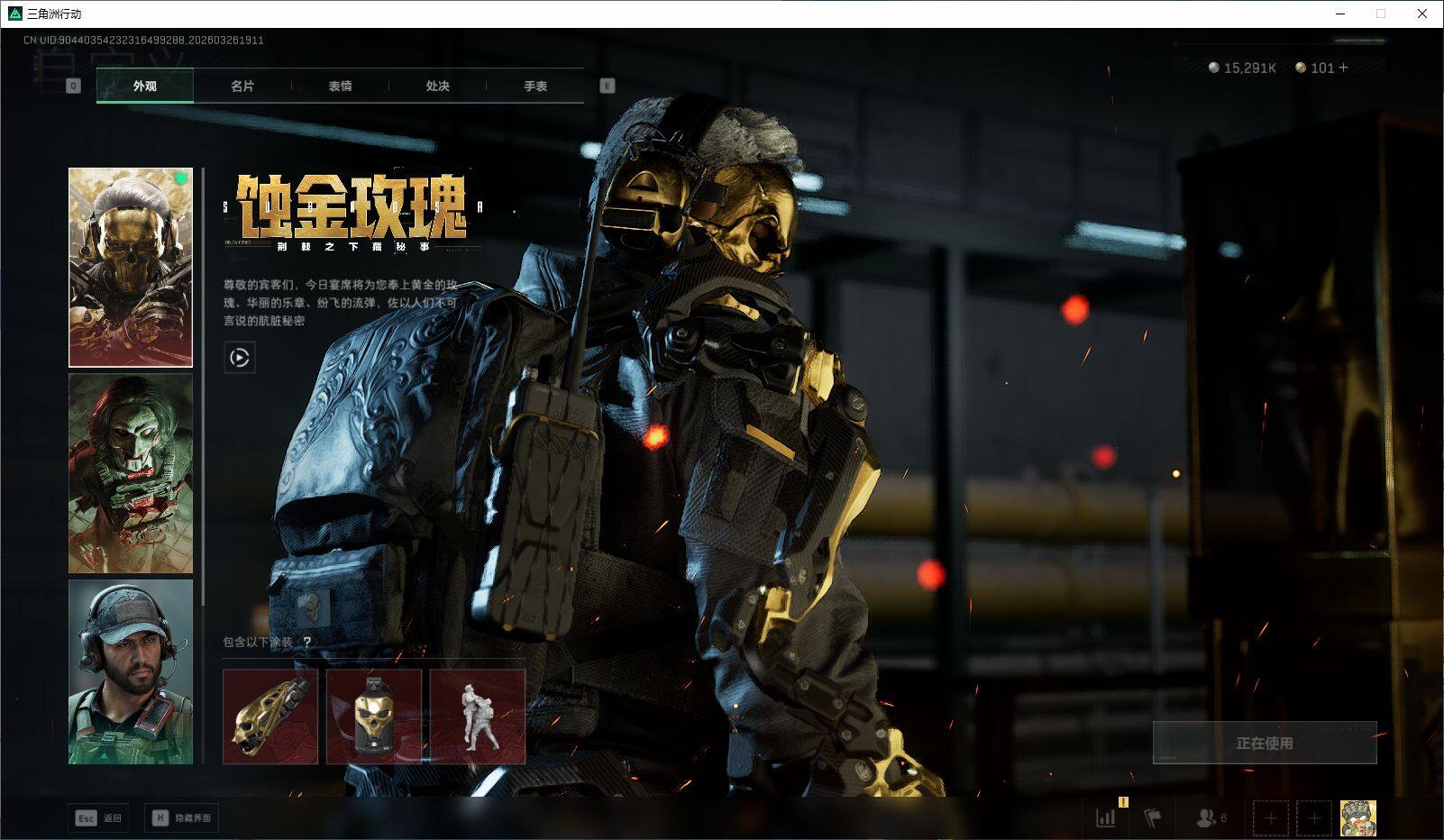
Task: Open the friends list icon showing 6
Action: pyautogui.click(x=1211, y=817)
